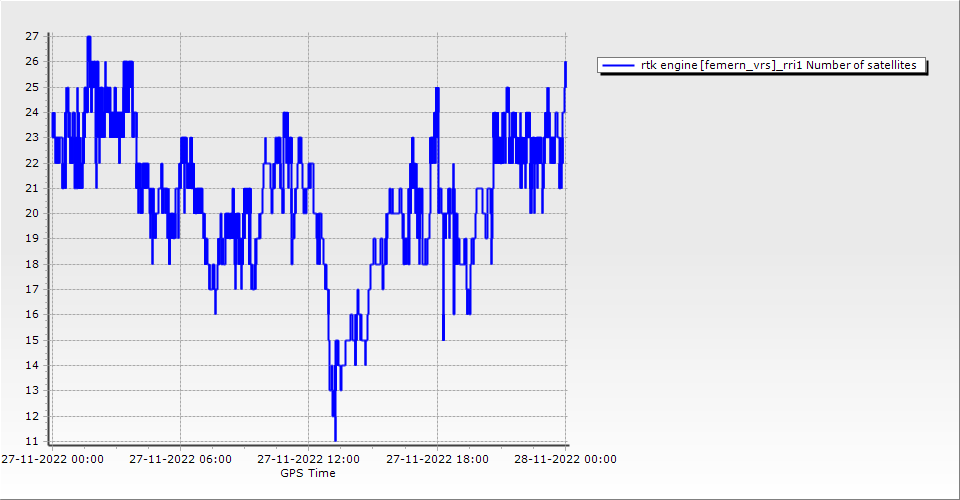960x500 pixels.
Task: Click the y-axis label 15
Action: pyautogui.click(x=31, y=341)
